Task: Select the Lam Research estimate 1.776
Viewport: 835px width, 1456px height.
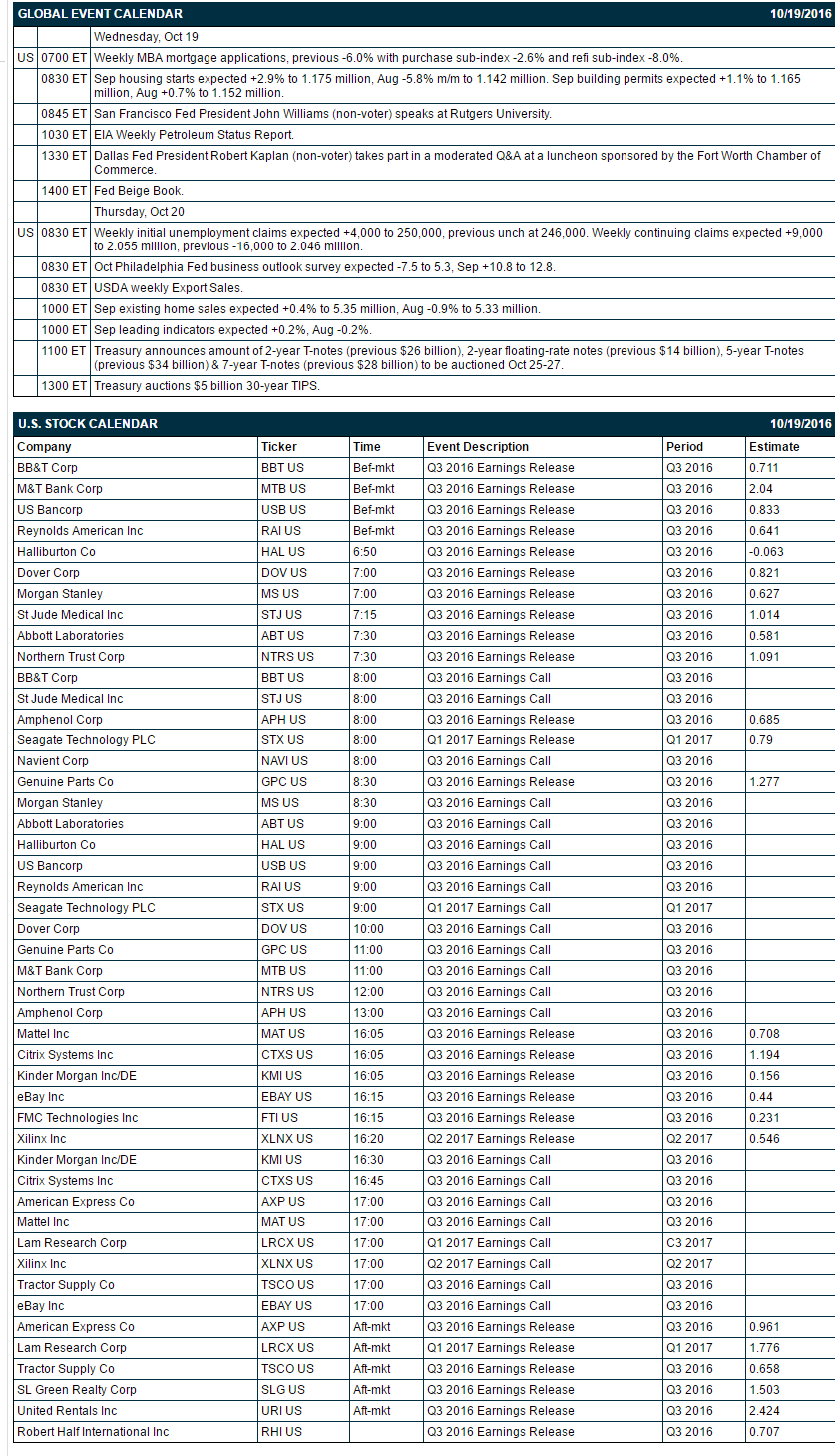Action: point(764,1348)
